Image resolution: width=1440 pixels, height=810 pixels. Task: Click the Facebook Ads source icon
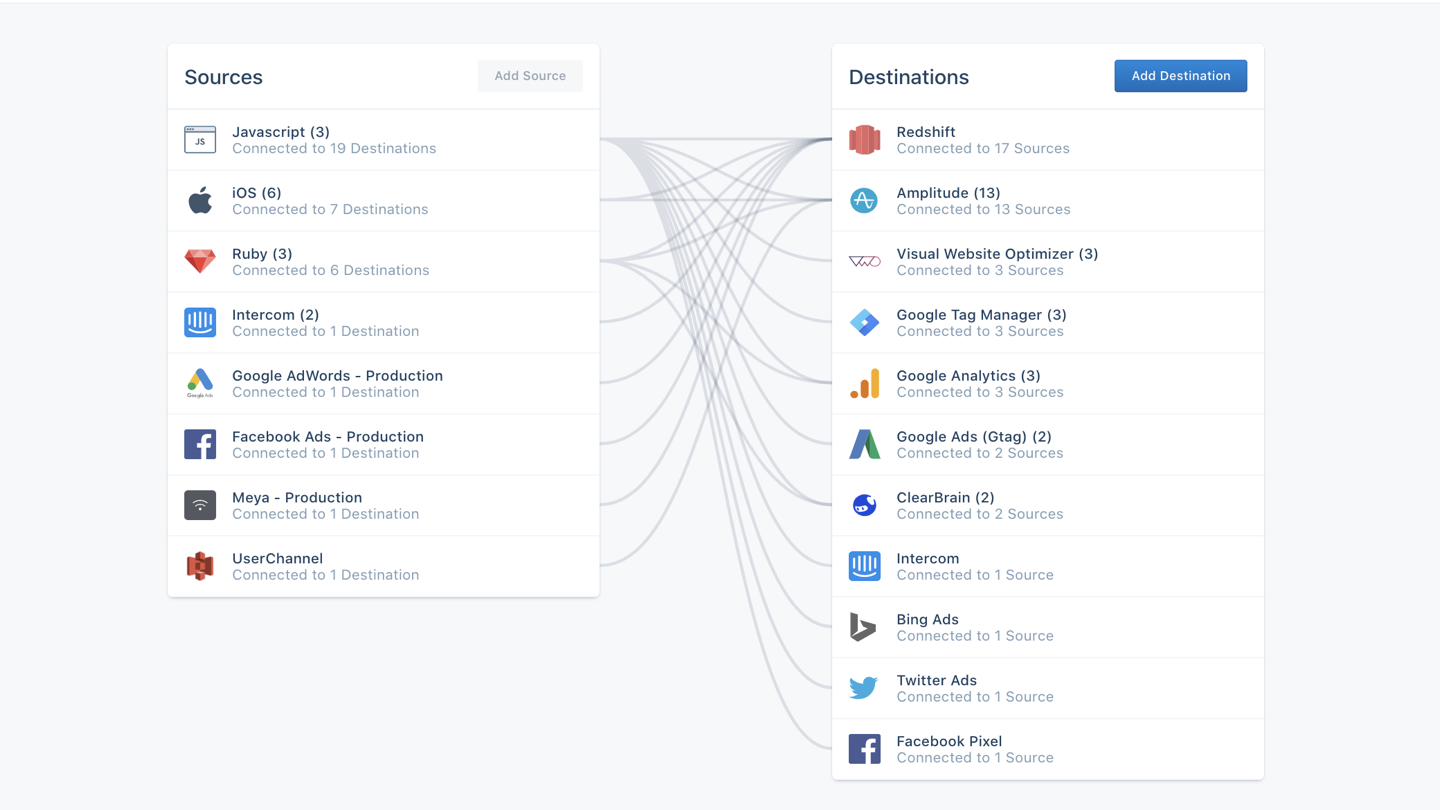click(200, 444)
